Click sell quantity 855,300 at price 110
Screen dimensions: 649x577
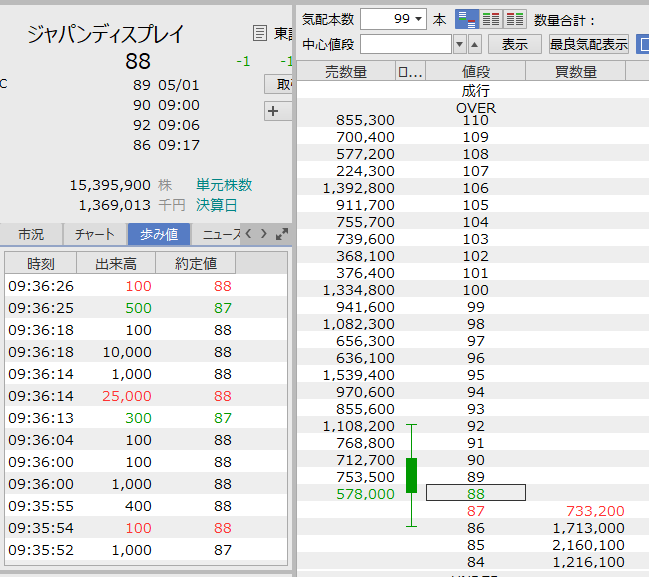(x=365, y=120)
